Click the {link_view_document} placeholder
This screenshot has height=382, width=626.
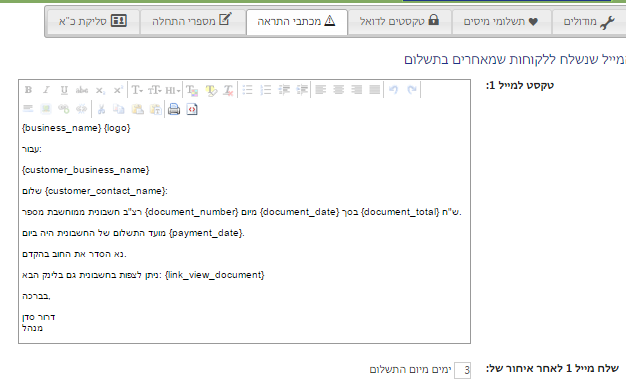[x=214, y=275]
